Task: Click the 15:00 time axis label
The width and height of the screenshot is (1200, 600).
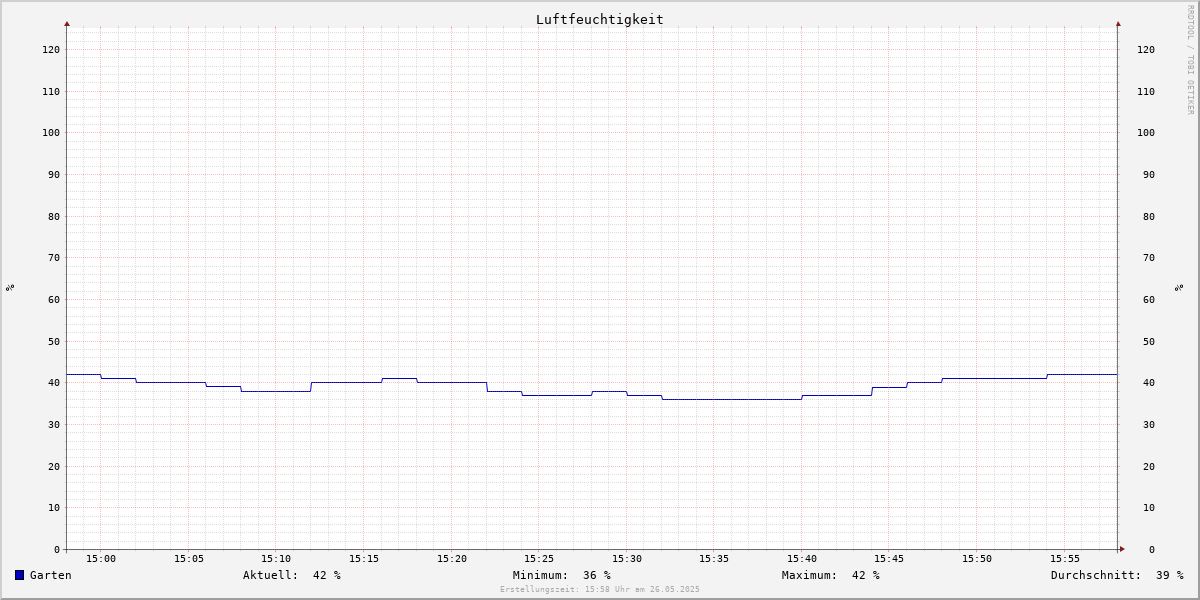Action: pos(101,559)
